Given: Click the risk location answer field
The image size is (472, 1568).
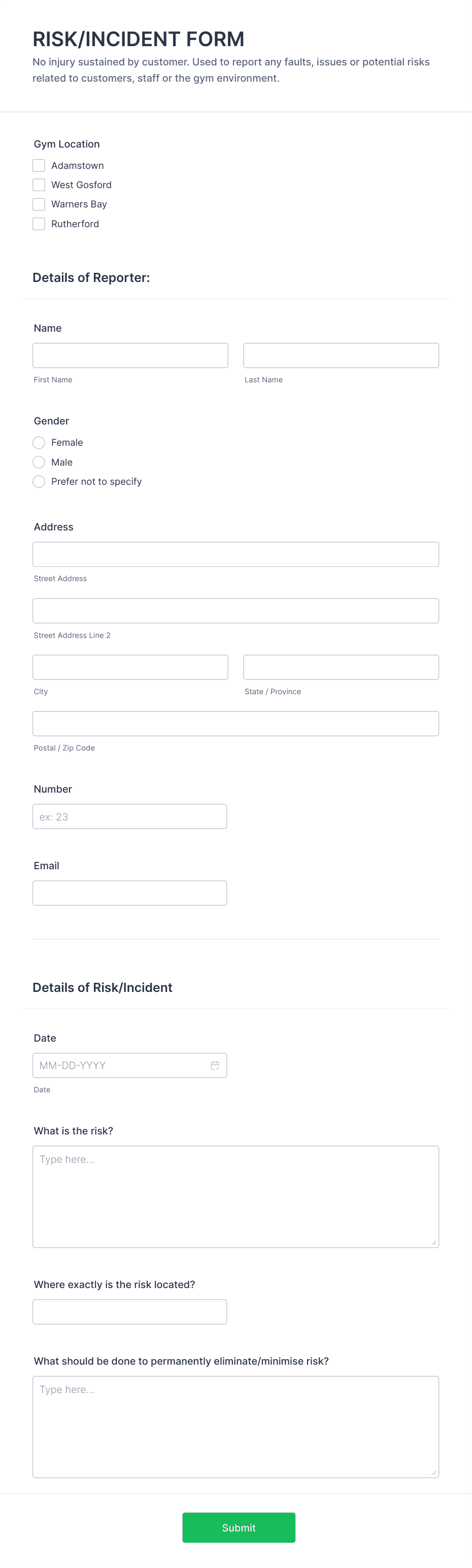Looking at the screenshot, I should coord(130,1311).
